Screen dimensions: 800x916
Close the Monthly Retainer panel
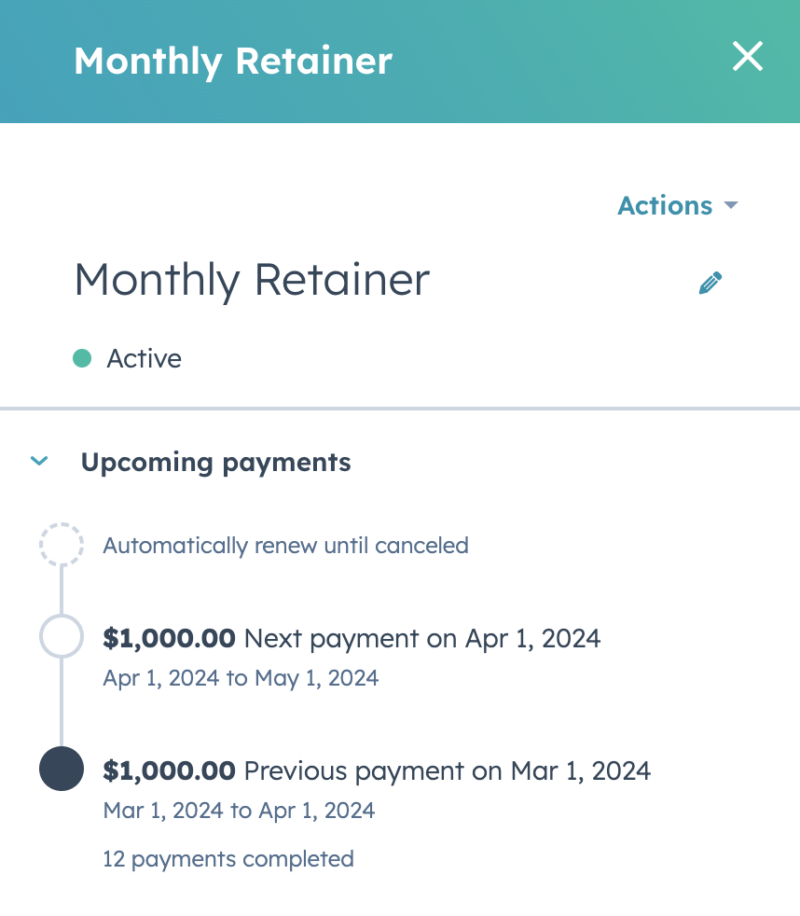(747, 57)
